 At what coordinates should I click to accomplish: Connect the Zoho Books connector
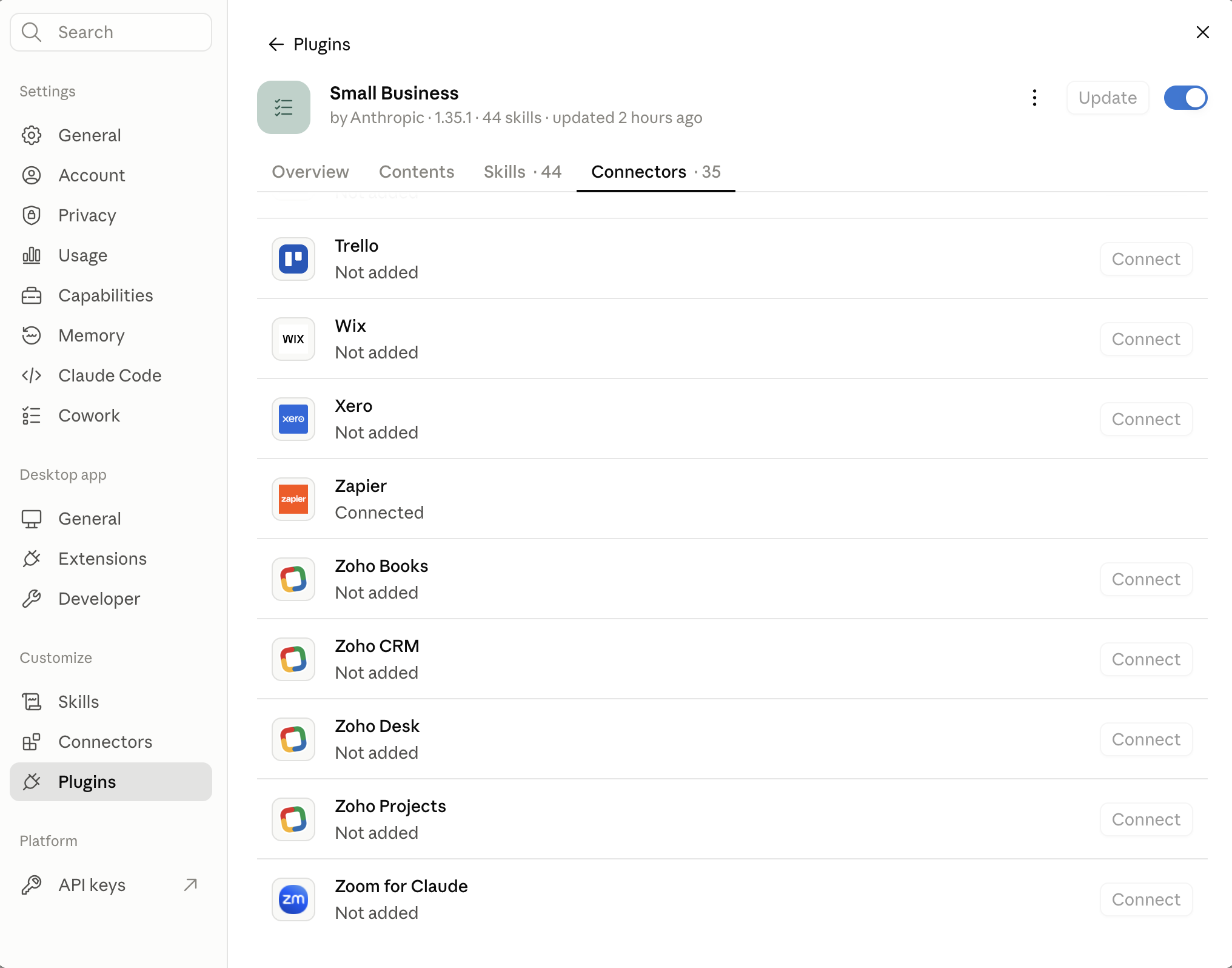[1146, 579]
